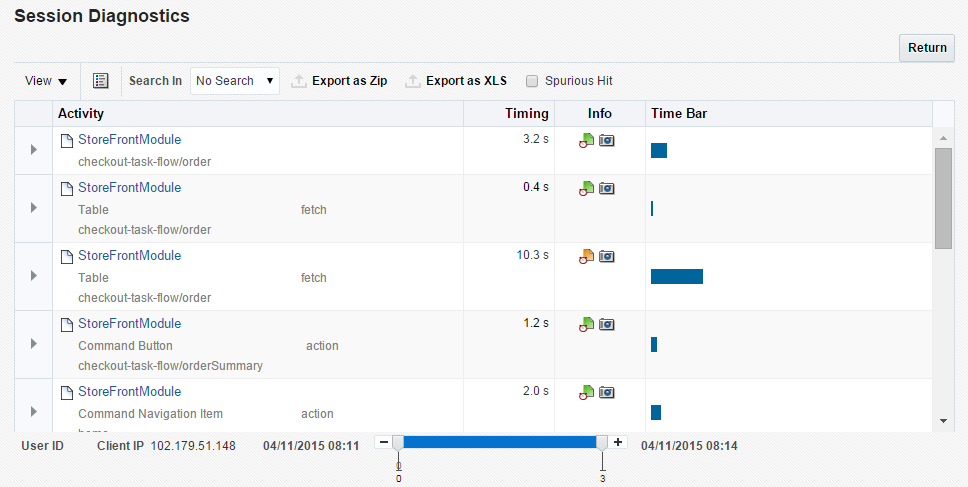Click the minus zoom-out button on time slider
This screenshot has width=968, height=487.
(384, 443)
